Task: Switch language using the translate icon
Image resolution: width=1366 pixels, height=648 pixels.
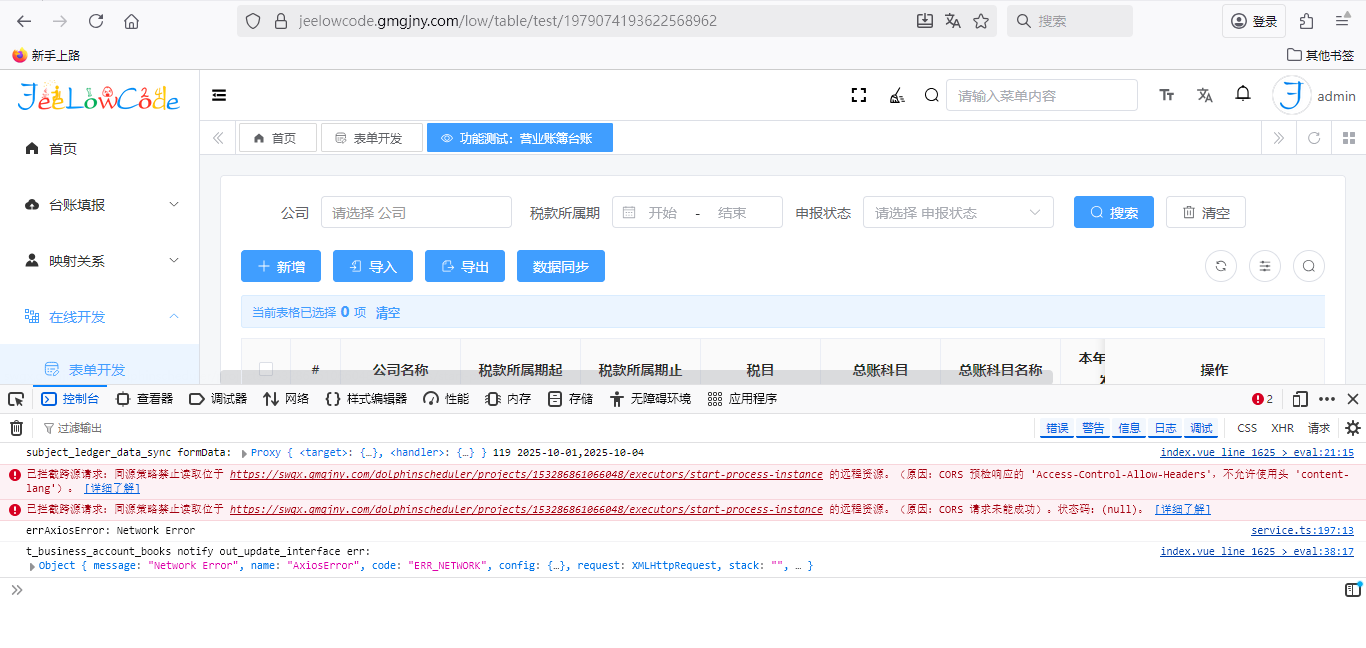Action: pos(1204,94)
